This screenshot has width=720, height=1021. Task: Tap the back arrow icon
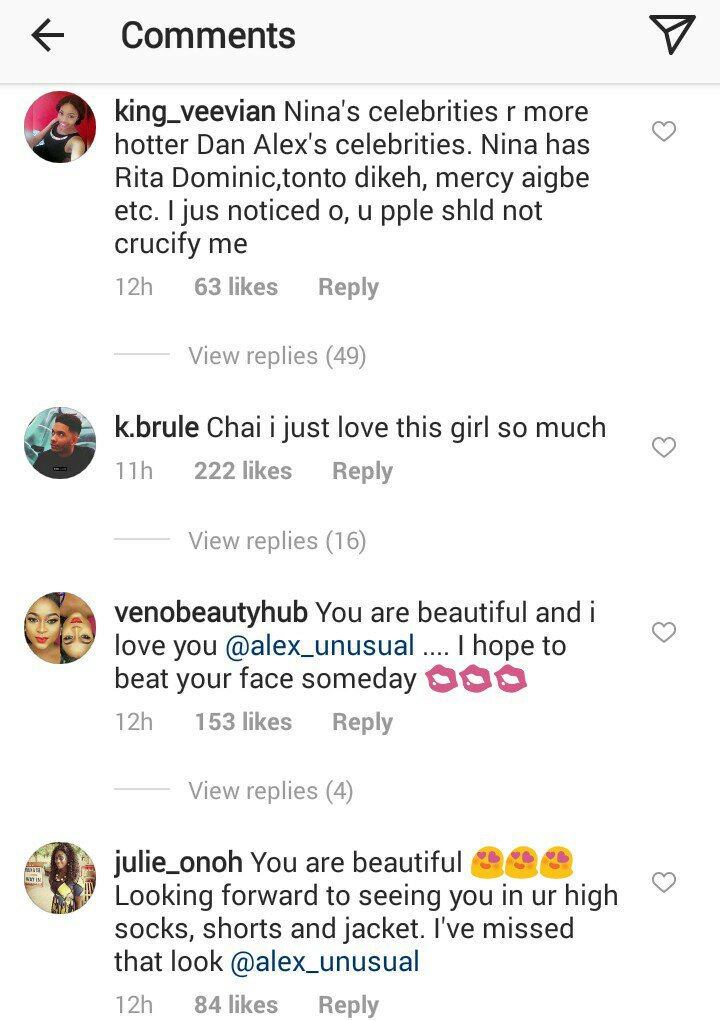coord(47,37)
